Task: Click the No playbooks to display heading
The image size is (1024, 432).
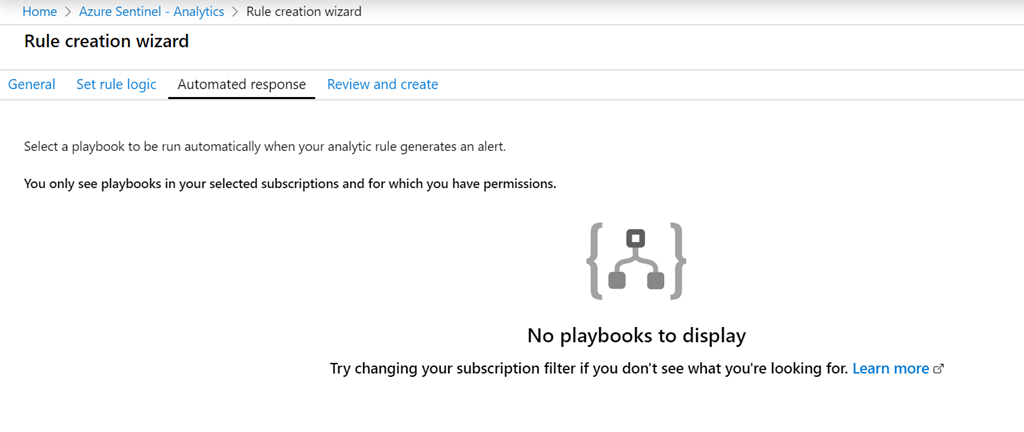Action: 636,335
